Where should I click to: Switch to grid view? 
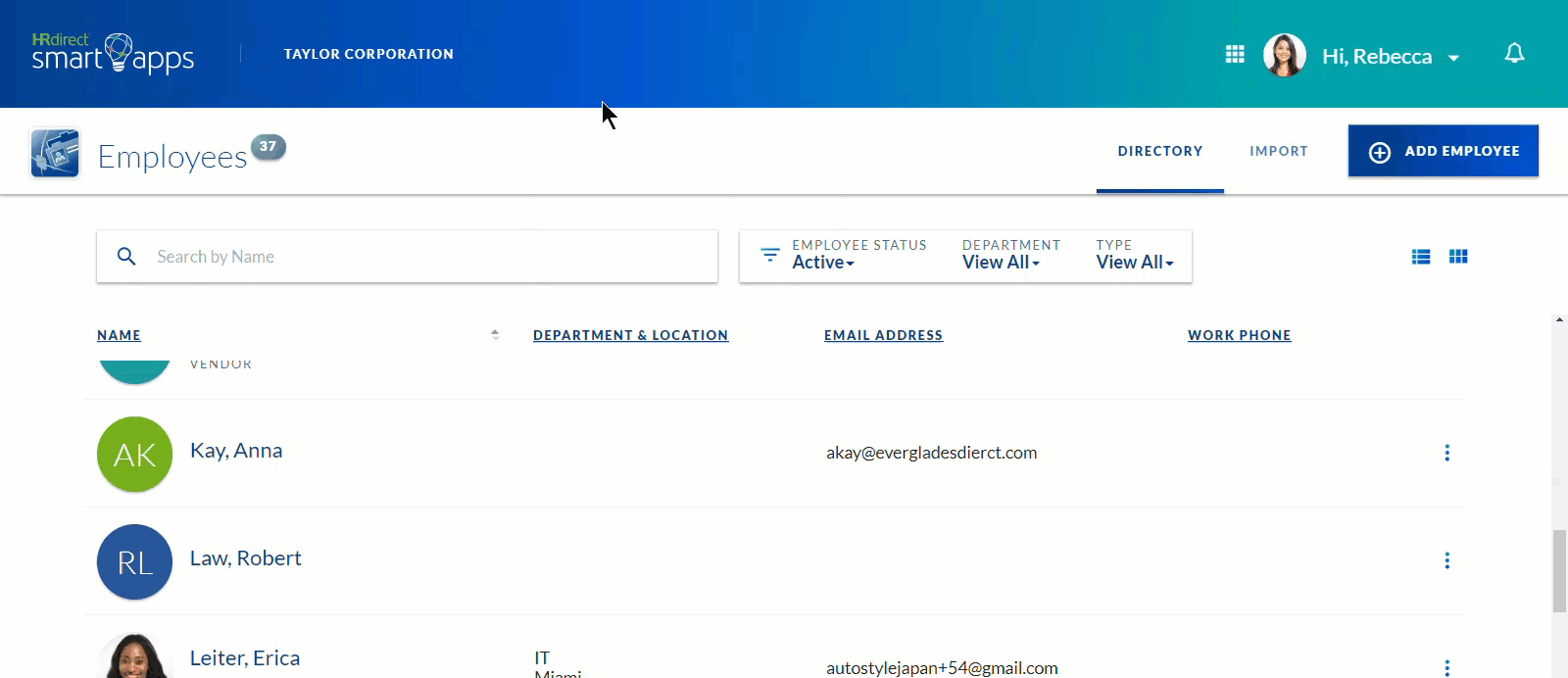tap(1458, 257)
